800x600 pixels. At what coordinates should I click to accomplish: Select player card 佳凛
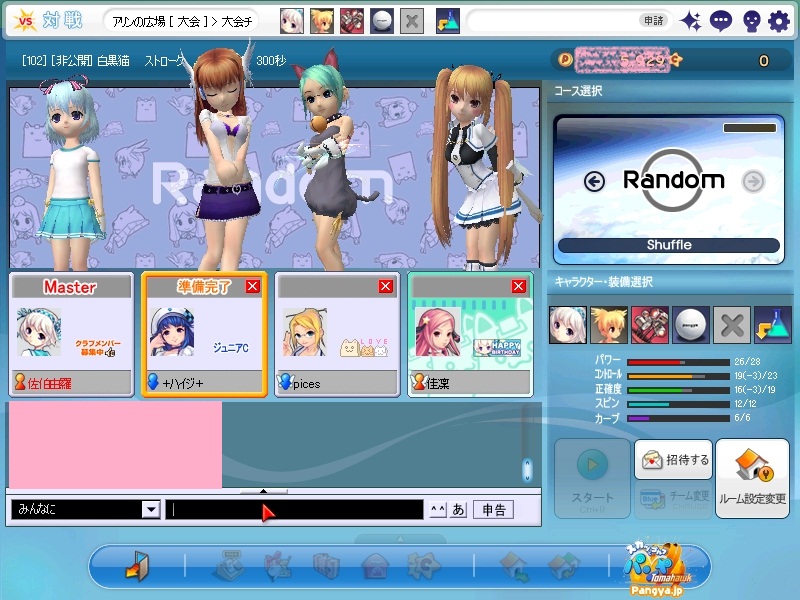pyautogui.click(x=470, y=334)
